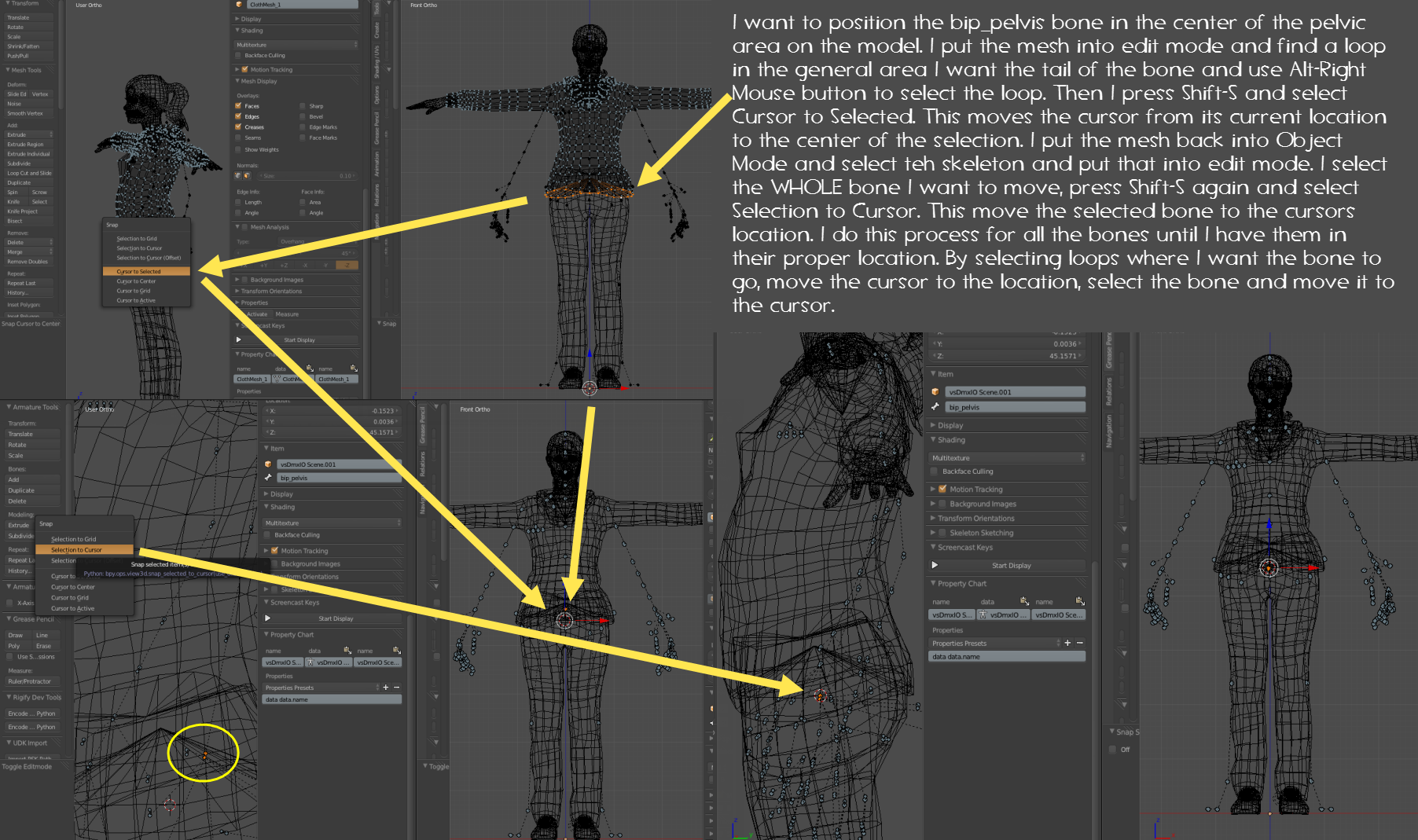Click the plus icon beside Properties Presets below Skeleton Sketching
The image size is (1418, 840).
(1067, 643)
